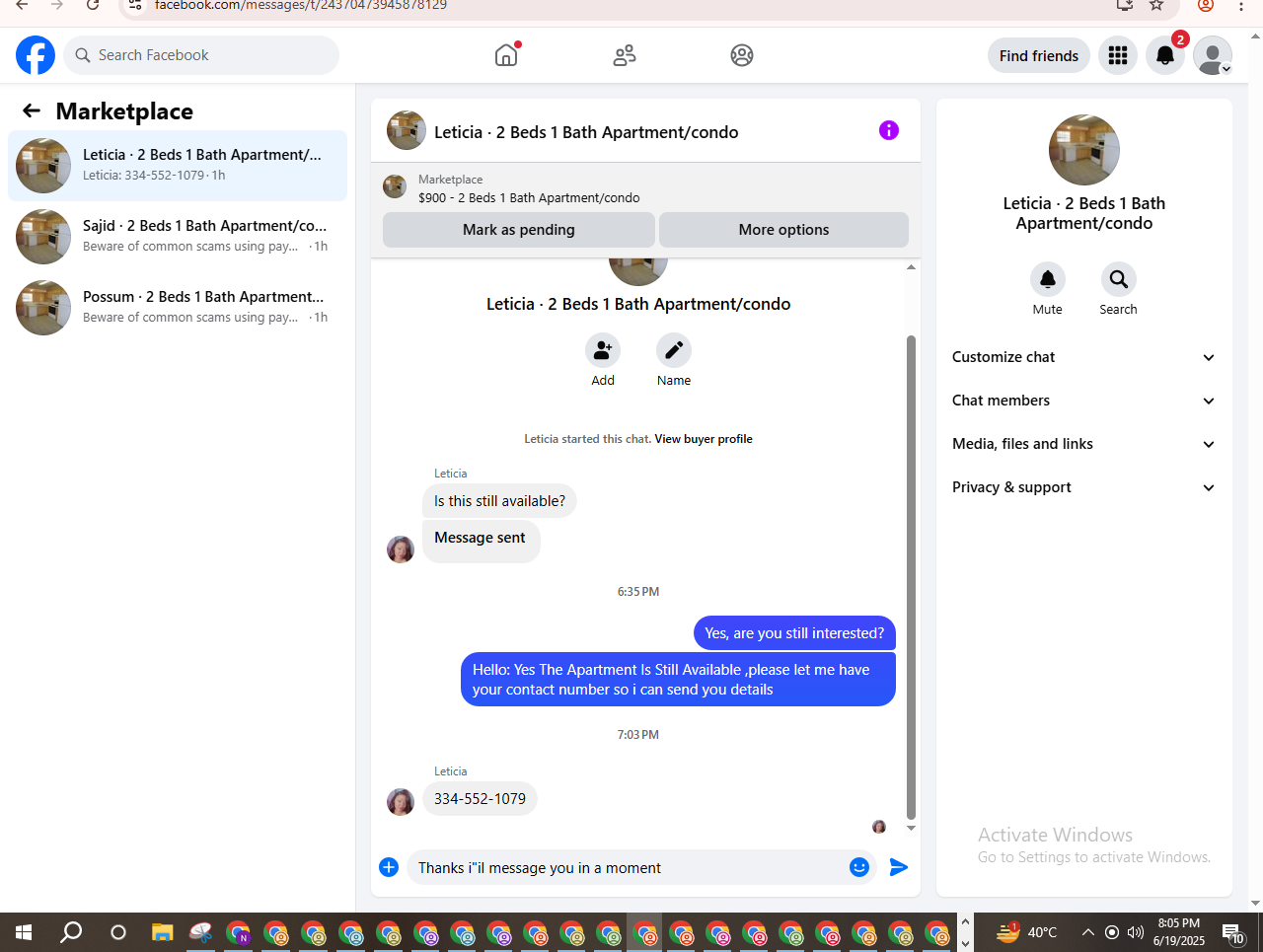1263x952 pixels.
Task: Expand Media, files and links section
Action: (x=1084, y=444)
